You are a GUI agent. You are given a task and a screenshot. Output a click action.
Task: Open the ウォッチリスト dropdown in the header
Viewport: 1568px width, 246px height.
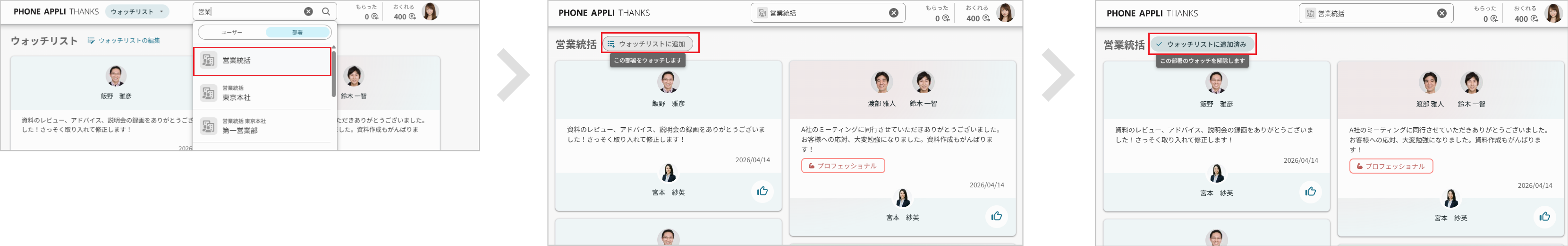click(x=137, y=12)
